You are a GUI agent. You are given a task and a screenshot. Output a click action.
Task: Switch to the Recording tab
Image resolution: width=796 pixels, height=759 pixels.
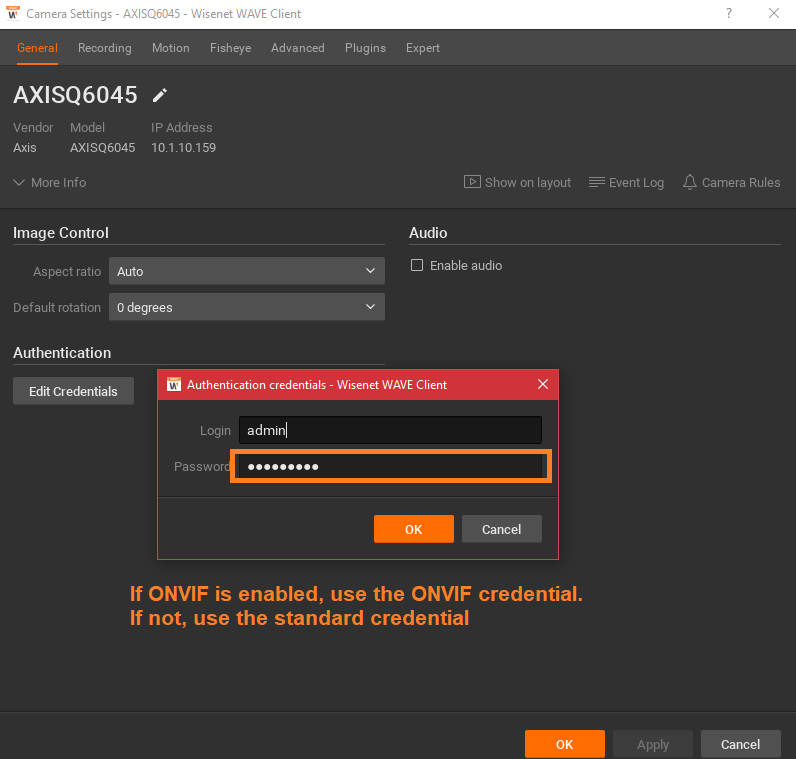tap(105, 48)
